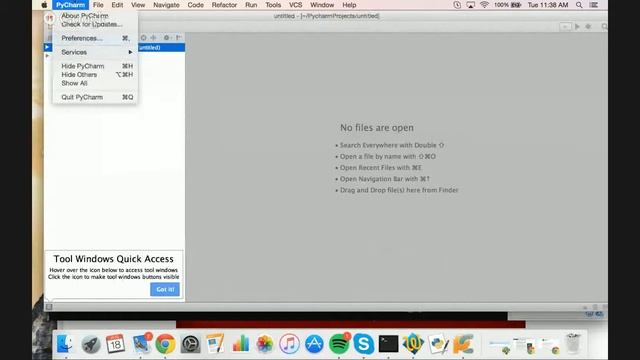The width and height of the screenshot is (640, 360).
Task: Open System Preferences from the dock
Action: 190,344
